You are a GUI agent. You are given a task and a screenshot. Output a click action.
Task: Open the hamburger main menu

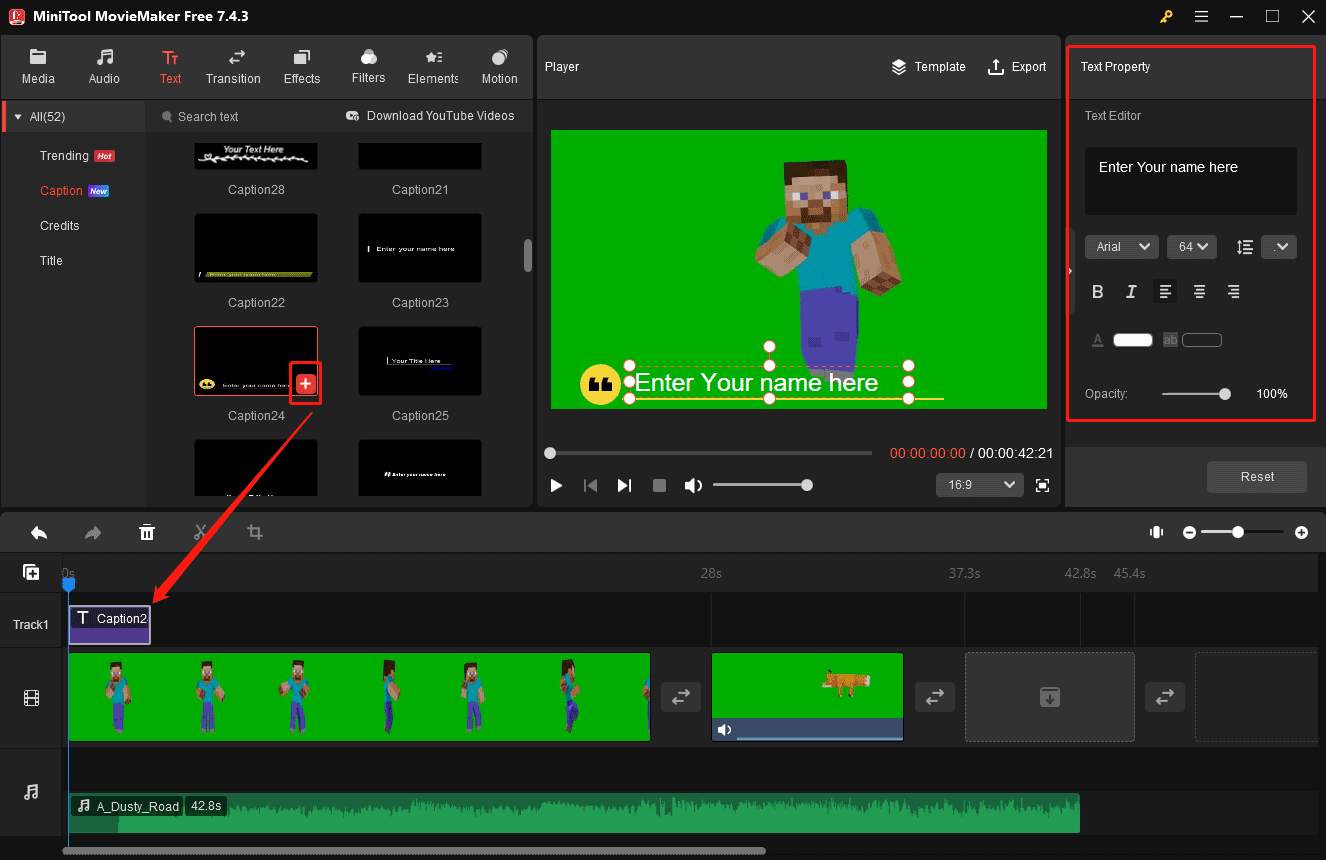coord(1201,16)
